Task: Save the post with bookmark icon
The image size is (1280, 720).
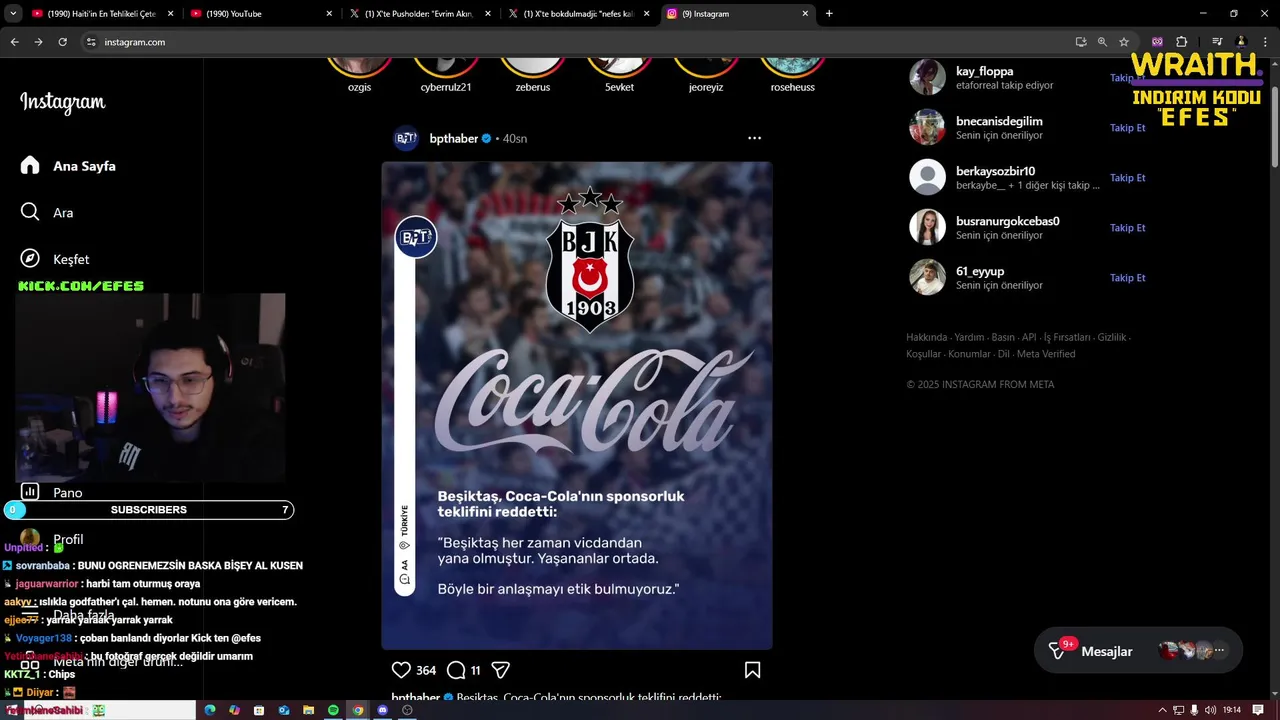Action: [x=753, y=670]
